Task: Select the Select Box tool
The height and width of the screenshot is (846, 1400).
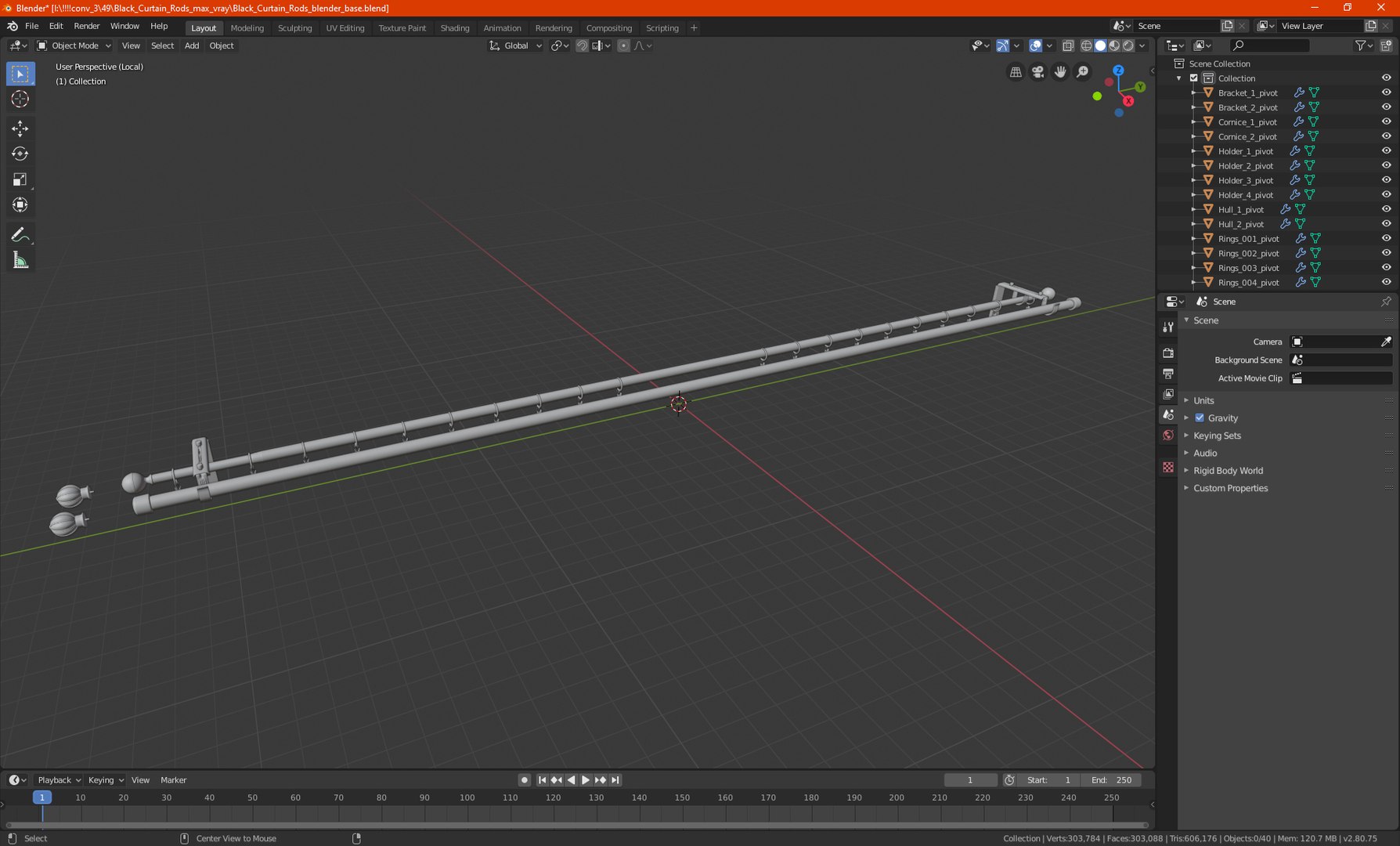Action: tap(20, 74)
